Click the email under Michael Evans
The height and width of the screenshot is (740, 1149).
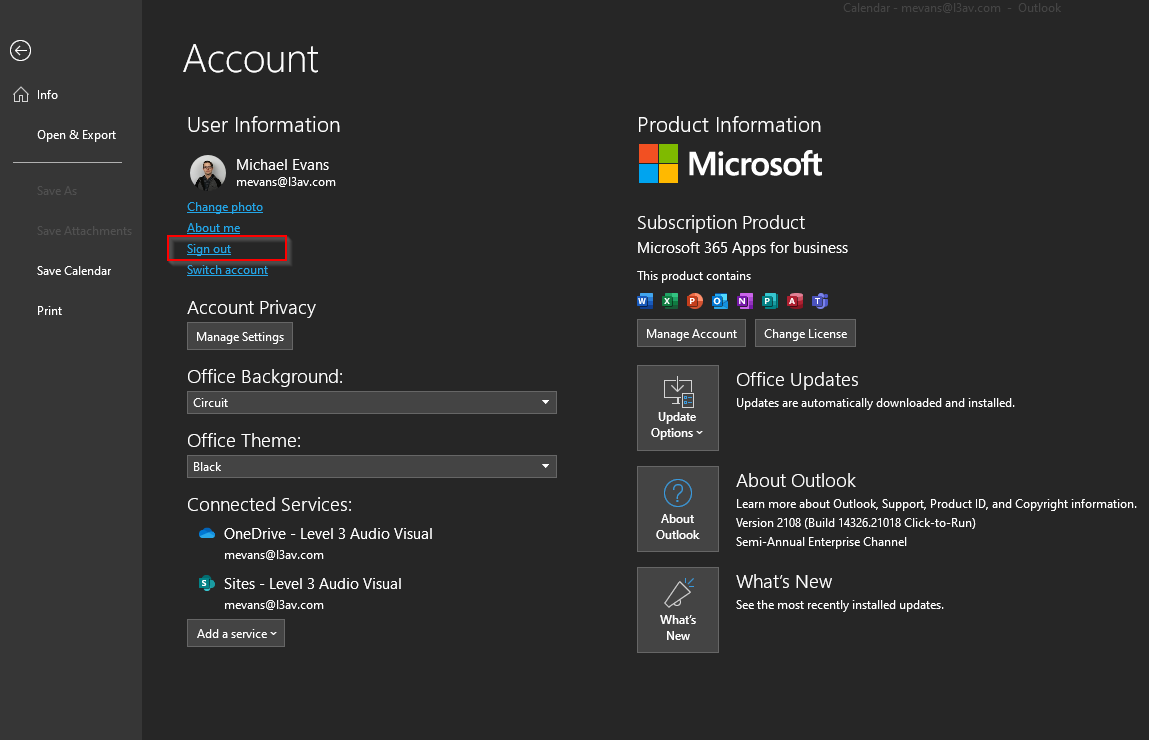286,182
